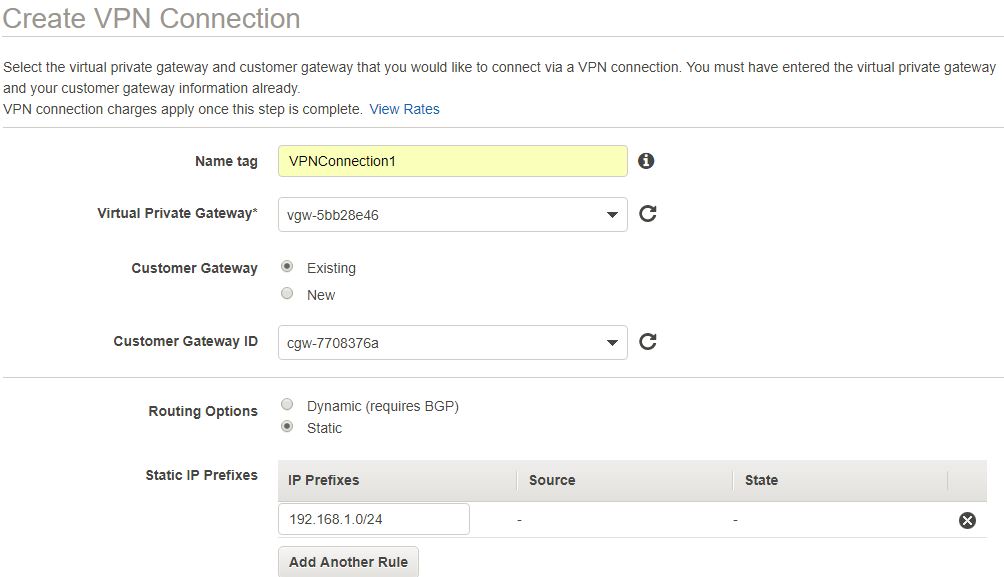
Task: Refresh the Customer Gateway ID list
Action: pyautogui.click(x=647, y=341)
